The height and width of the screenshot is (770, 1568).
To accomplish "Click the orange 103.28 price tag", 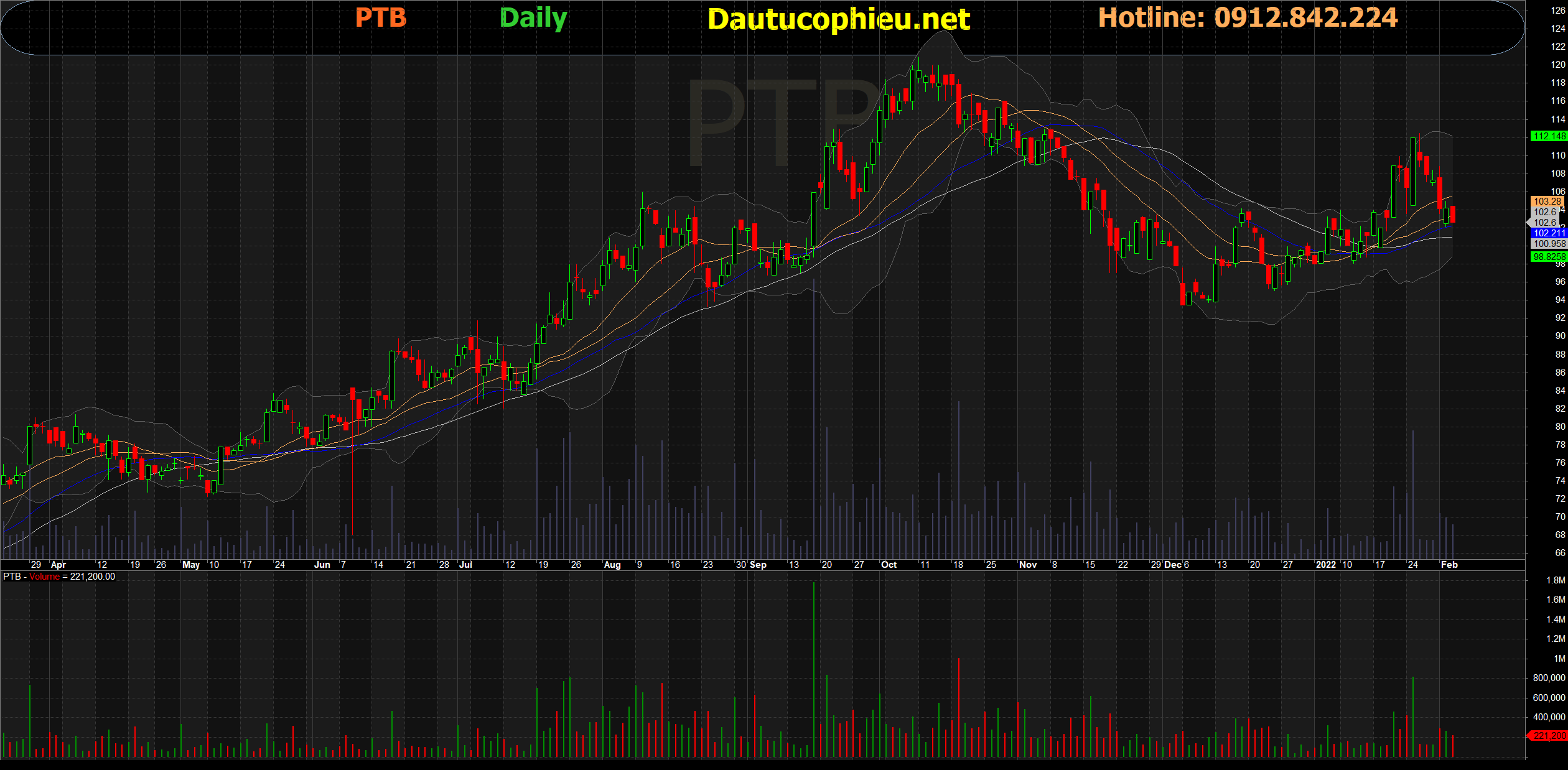I will click(1547, 202).
